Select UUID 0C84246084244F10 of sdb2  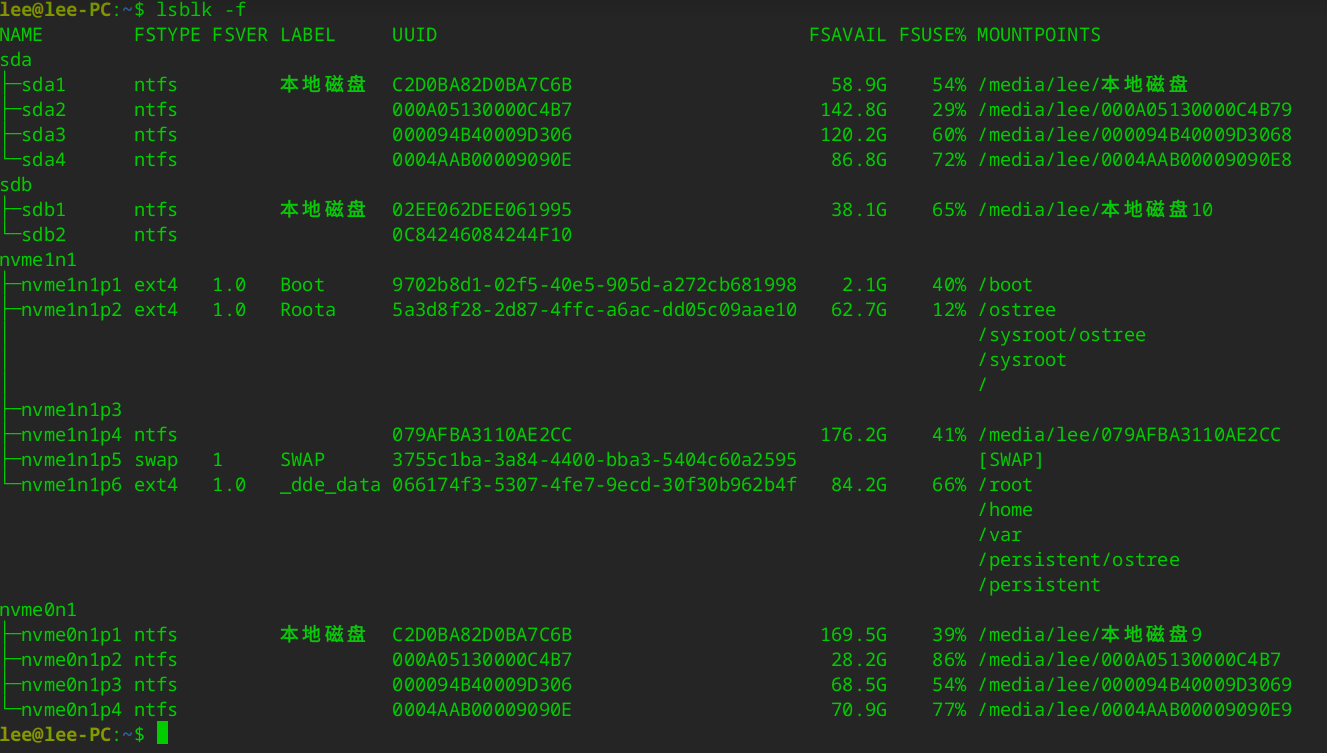pyautogui.click(x=482, y=235)
